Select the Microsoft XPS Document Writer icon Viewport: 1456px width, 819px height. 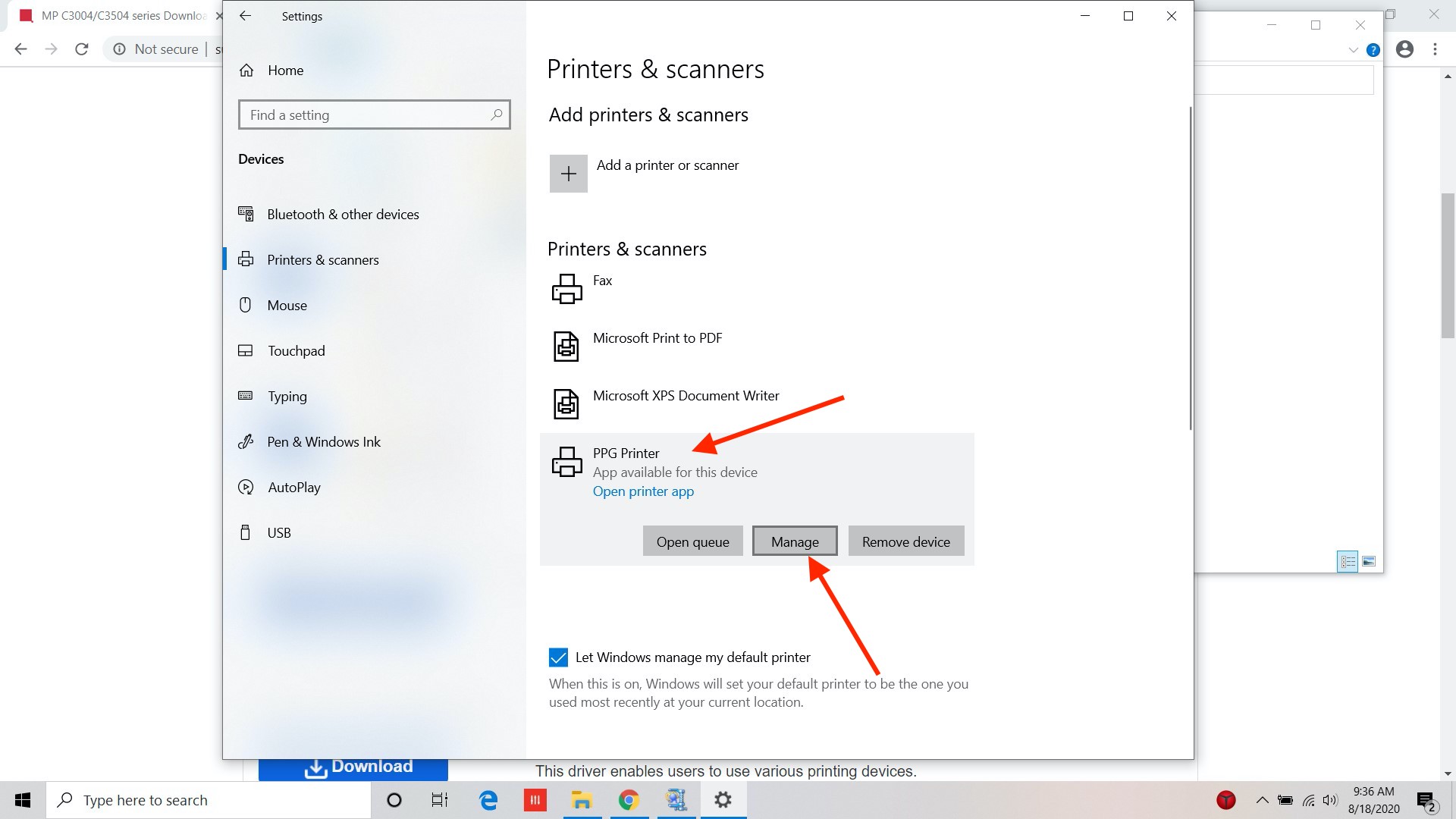tap(566, 404)
